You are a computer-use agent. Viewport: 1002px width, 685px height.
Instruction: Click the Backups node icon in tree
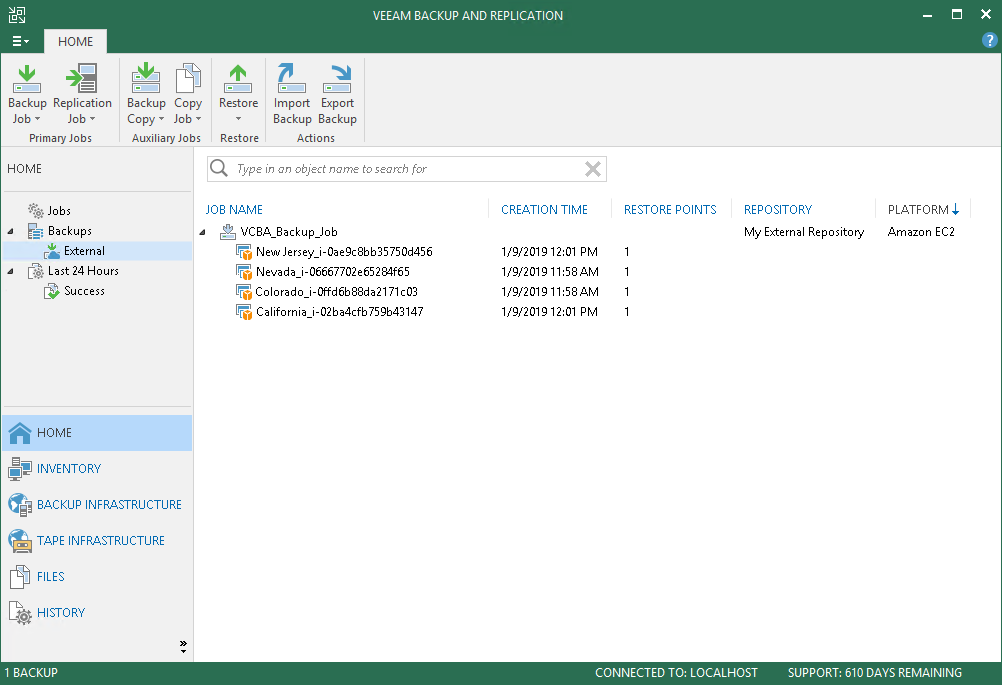(x=36, y=231)
